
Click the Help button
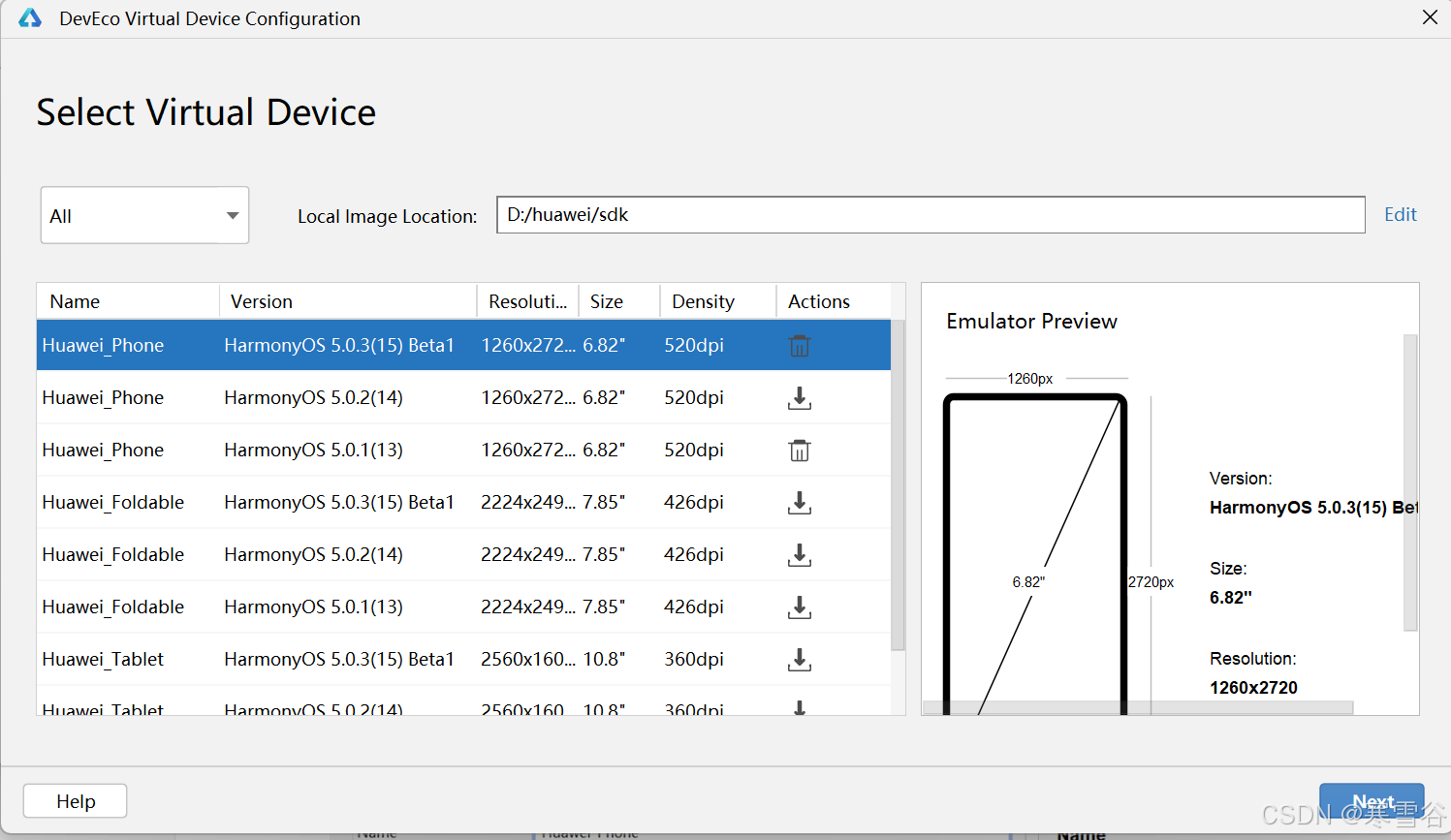(76, 801)
